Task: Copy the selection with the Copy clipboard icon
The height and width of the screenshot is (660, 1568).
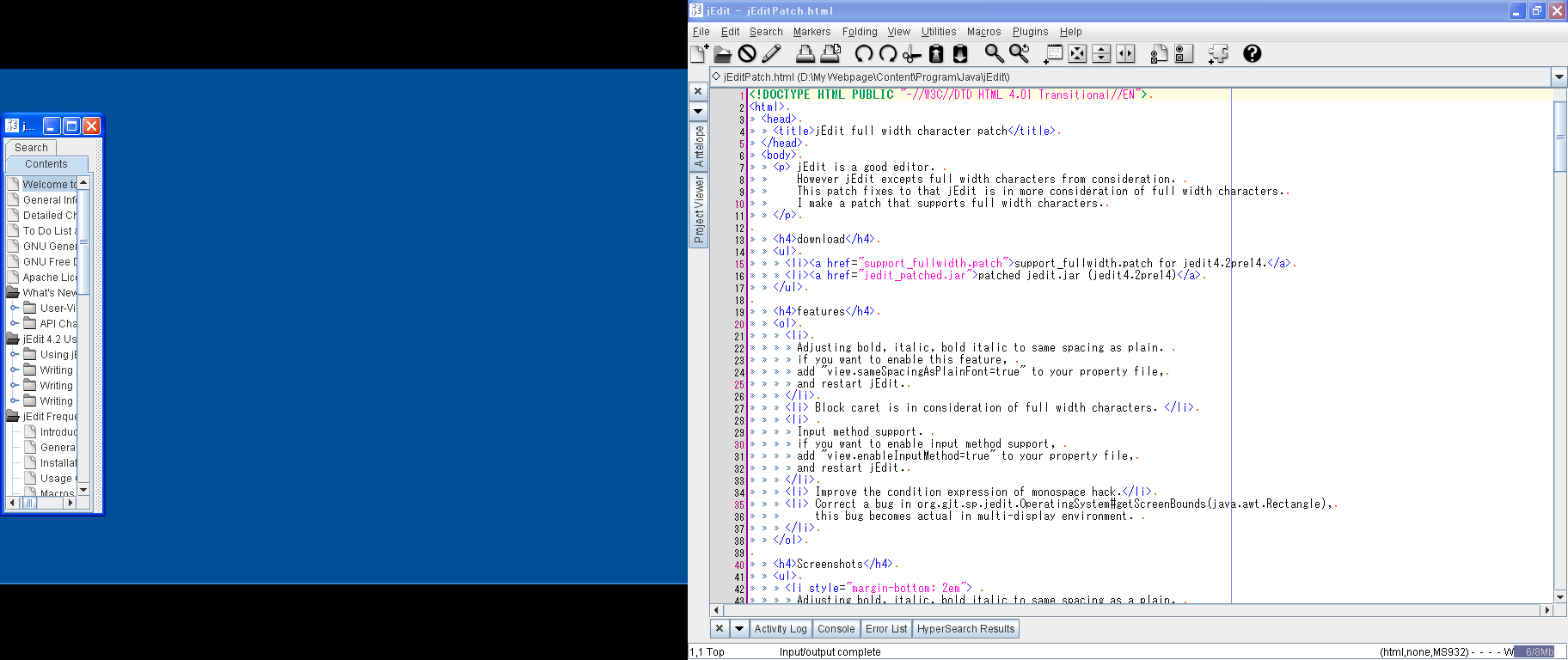Action: click(x=936, y=53)
